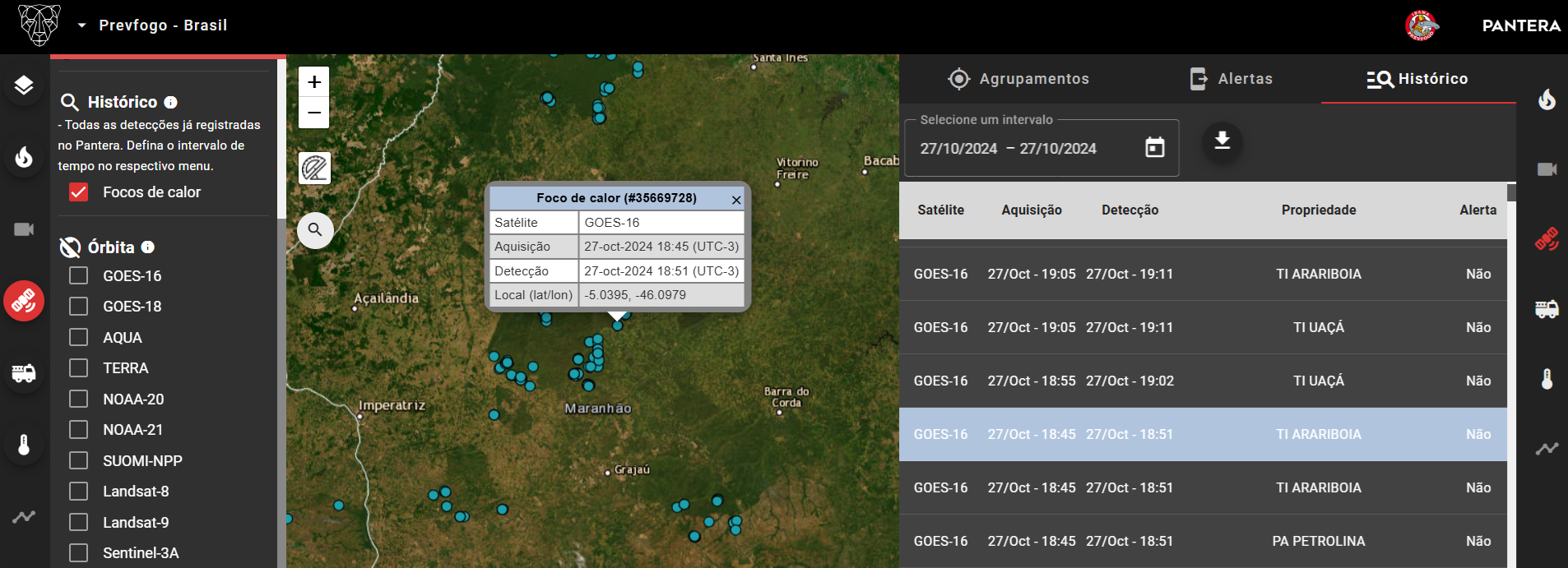Sort table by Satélite column header
The height and width of the screenshot is (568, 1568).
pos(940,210)
